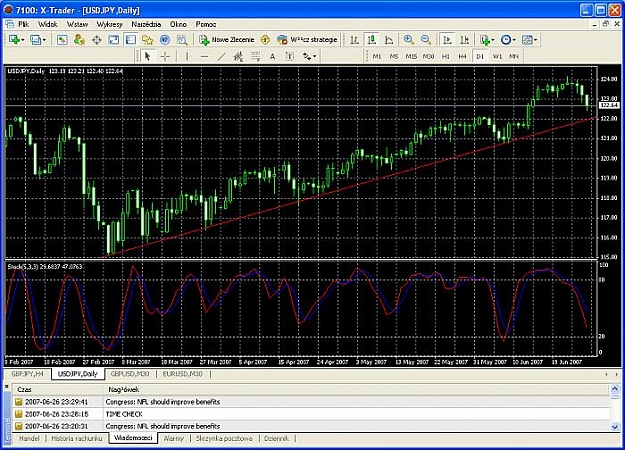Click news icon in the 23:29:41 row
This screenshot has width=625, height=450.
pyautogui.click(x=18, y=402)
